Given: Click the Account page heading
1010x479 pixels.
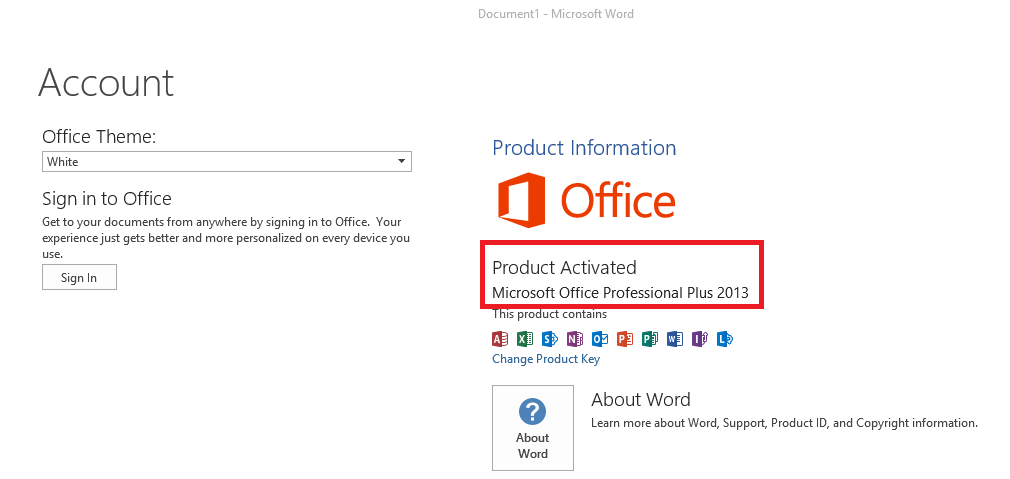Looking at the screenshot, I should (x=106, y=82).
